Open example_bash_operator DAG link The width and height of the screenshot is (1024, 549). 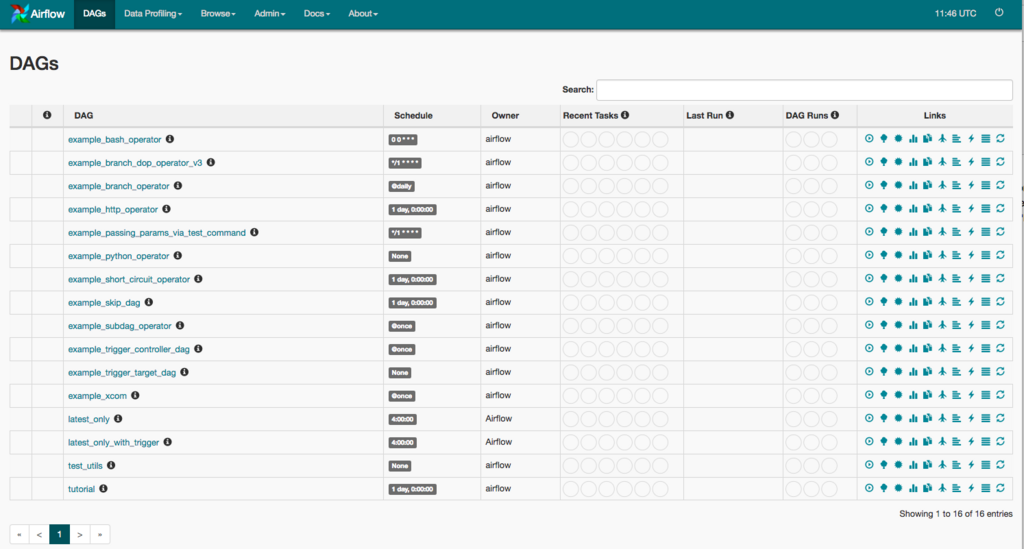point(114,139)
